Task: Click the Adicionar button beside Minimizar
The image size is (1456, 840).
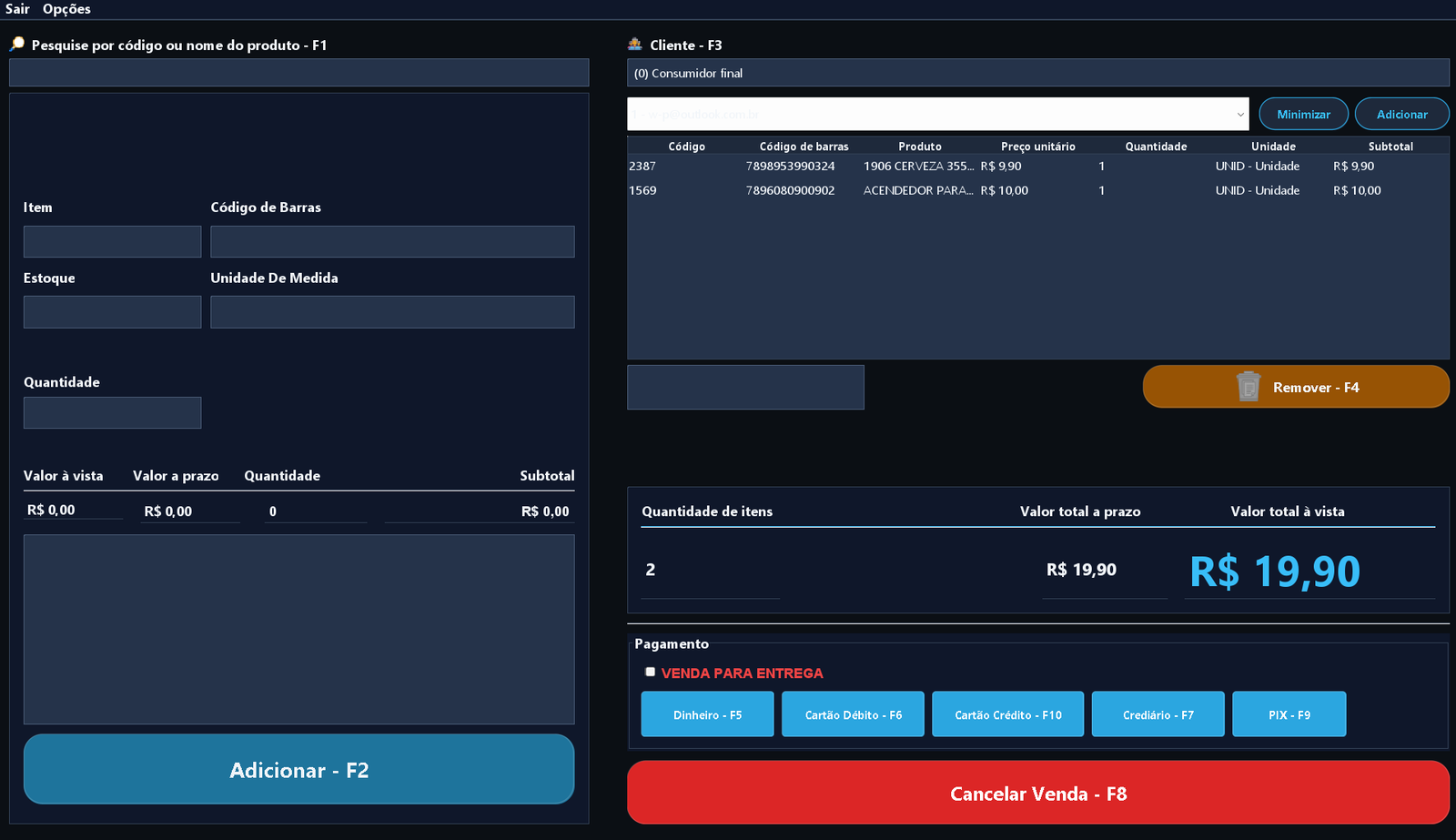Action: (x=1401, y=114)
